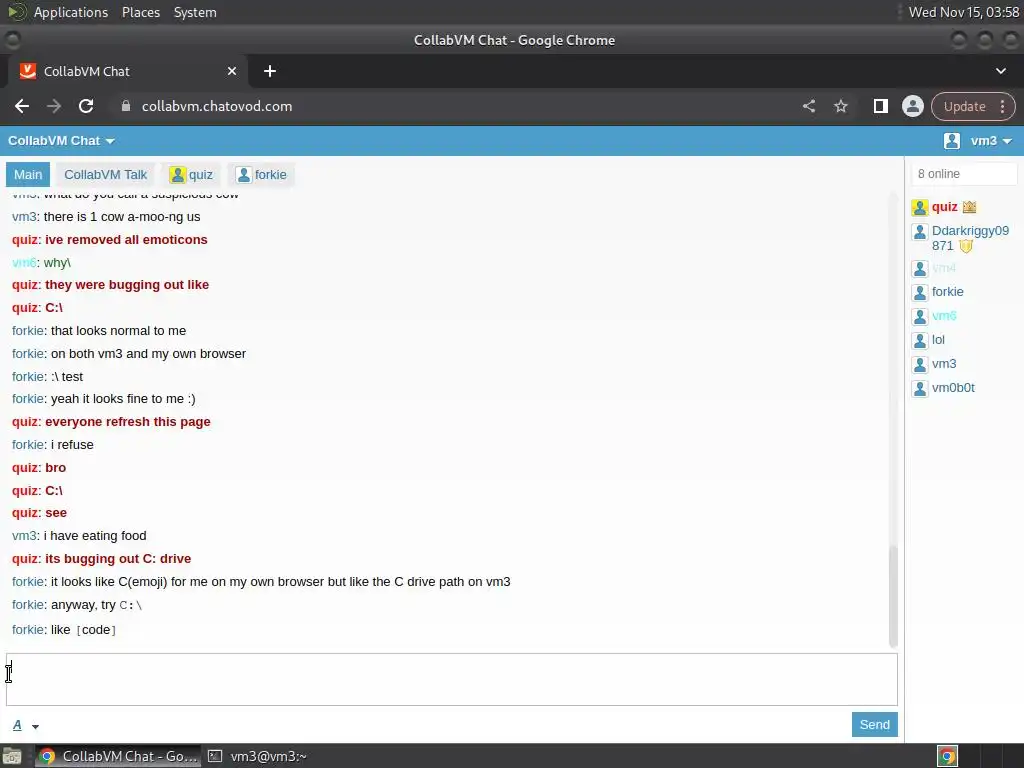
Task: Focus the chat message input box
Action: pyautogui.click(x=452, y=679)
